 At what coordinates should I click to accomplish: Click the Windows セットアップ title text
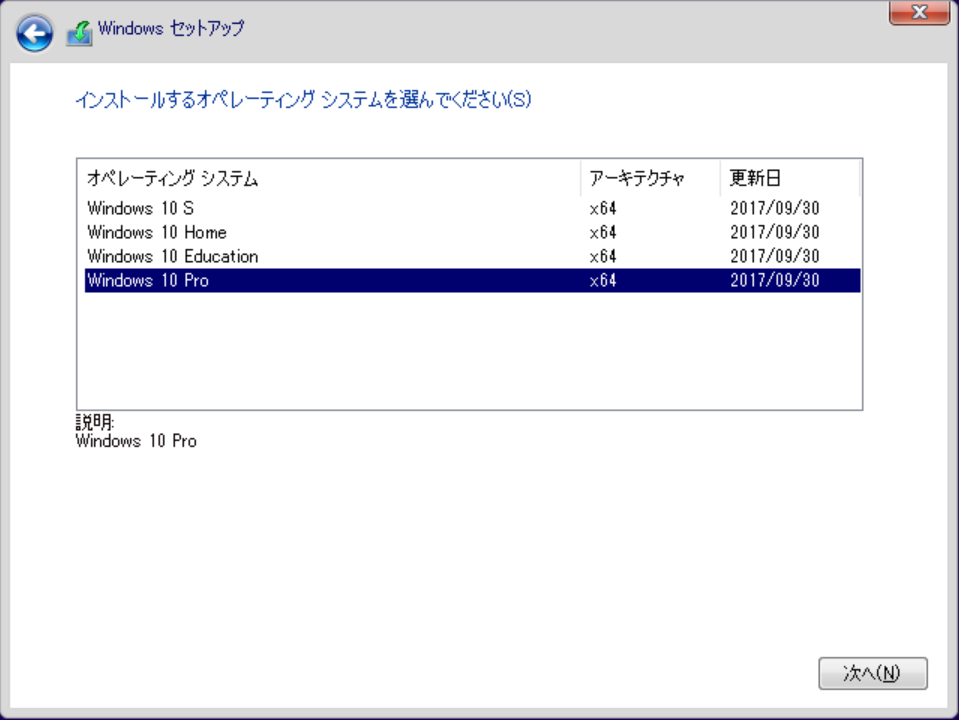coord(171,28)
